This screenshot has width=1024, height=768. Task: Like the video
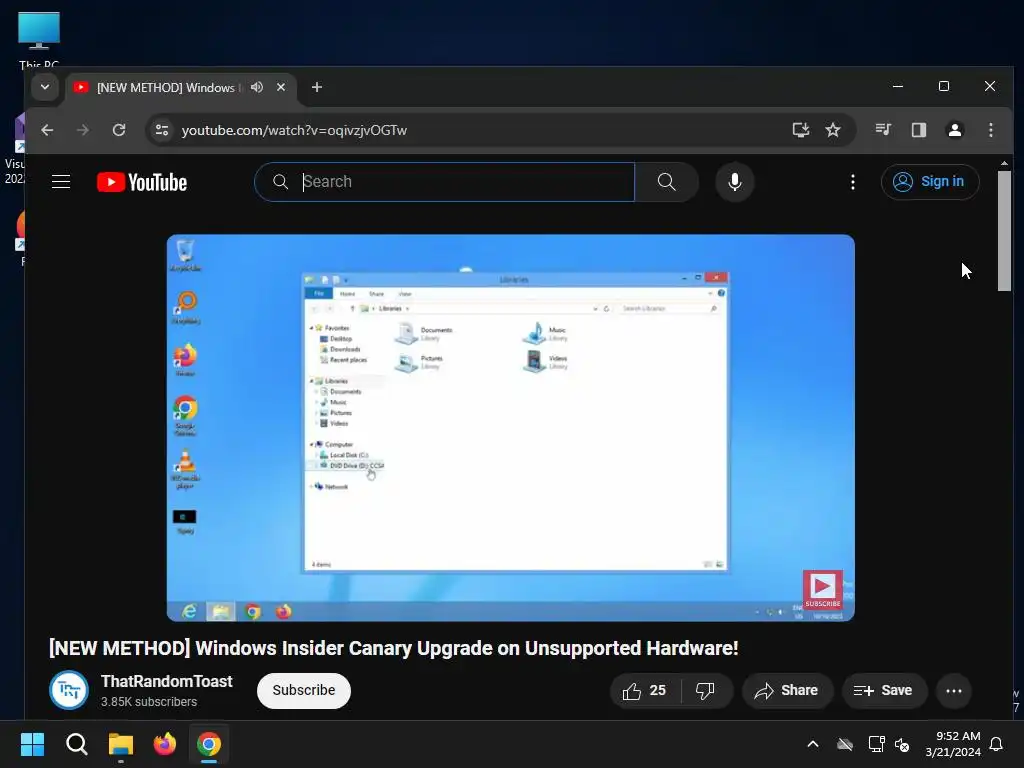[645, 690]
